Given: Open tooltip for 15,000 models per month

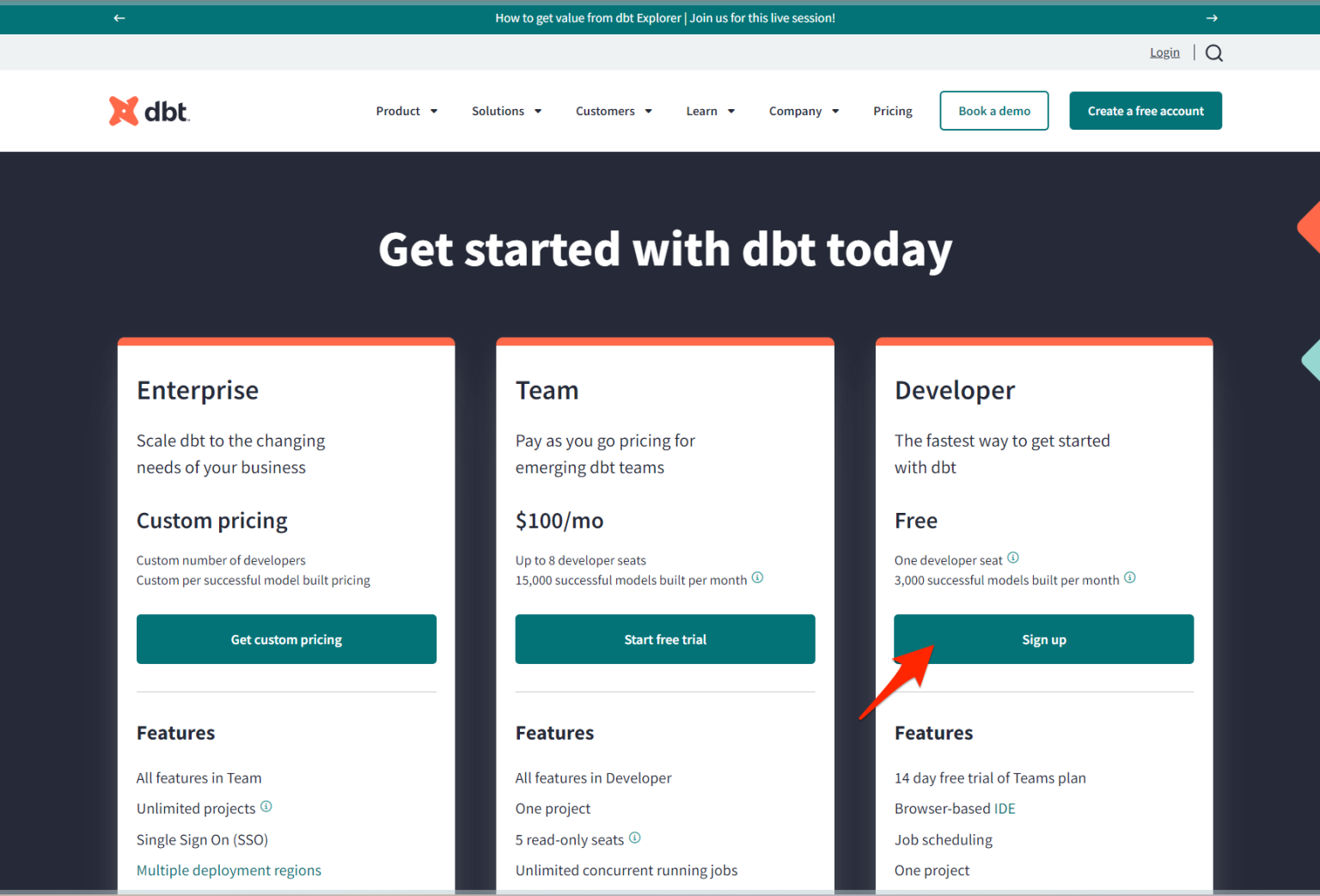Looking at the screenshot, I should click(x=757, y=577).
